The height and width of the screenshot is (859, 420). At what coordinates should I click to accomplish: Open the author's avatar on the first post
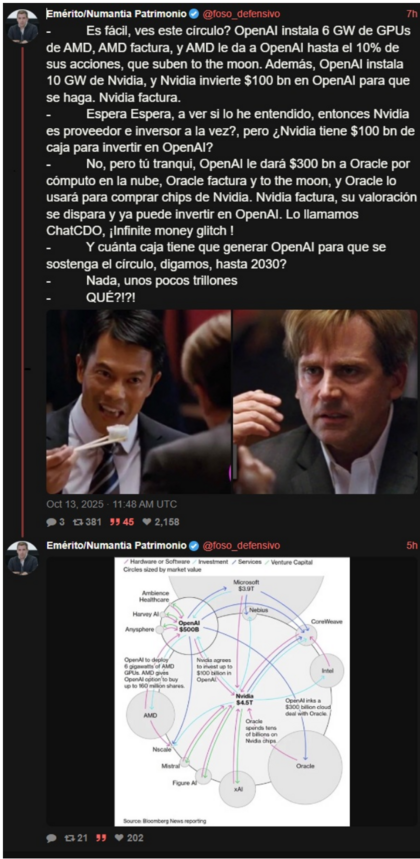point(23,25)
